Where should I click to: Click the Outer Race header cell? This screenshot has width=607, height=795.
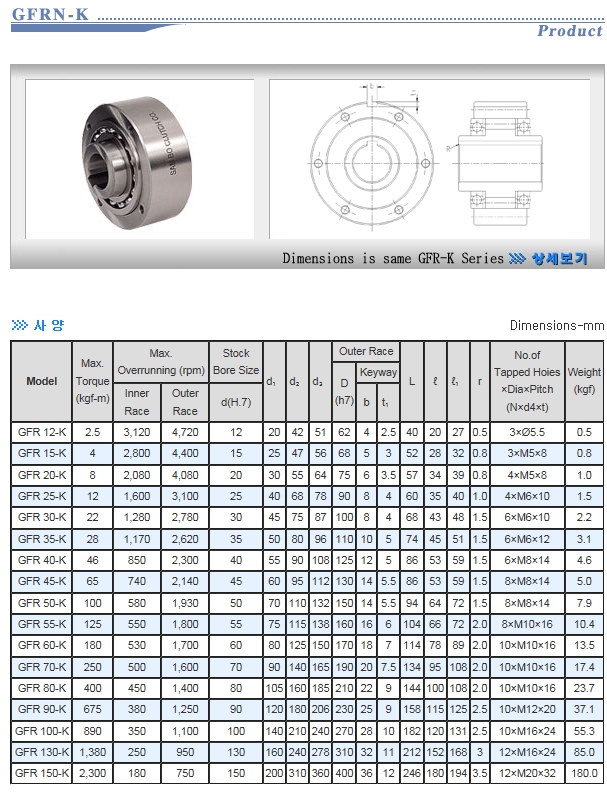pyautogui.click(x=365, y=351)
